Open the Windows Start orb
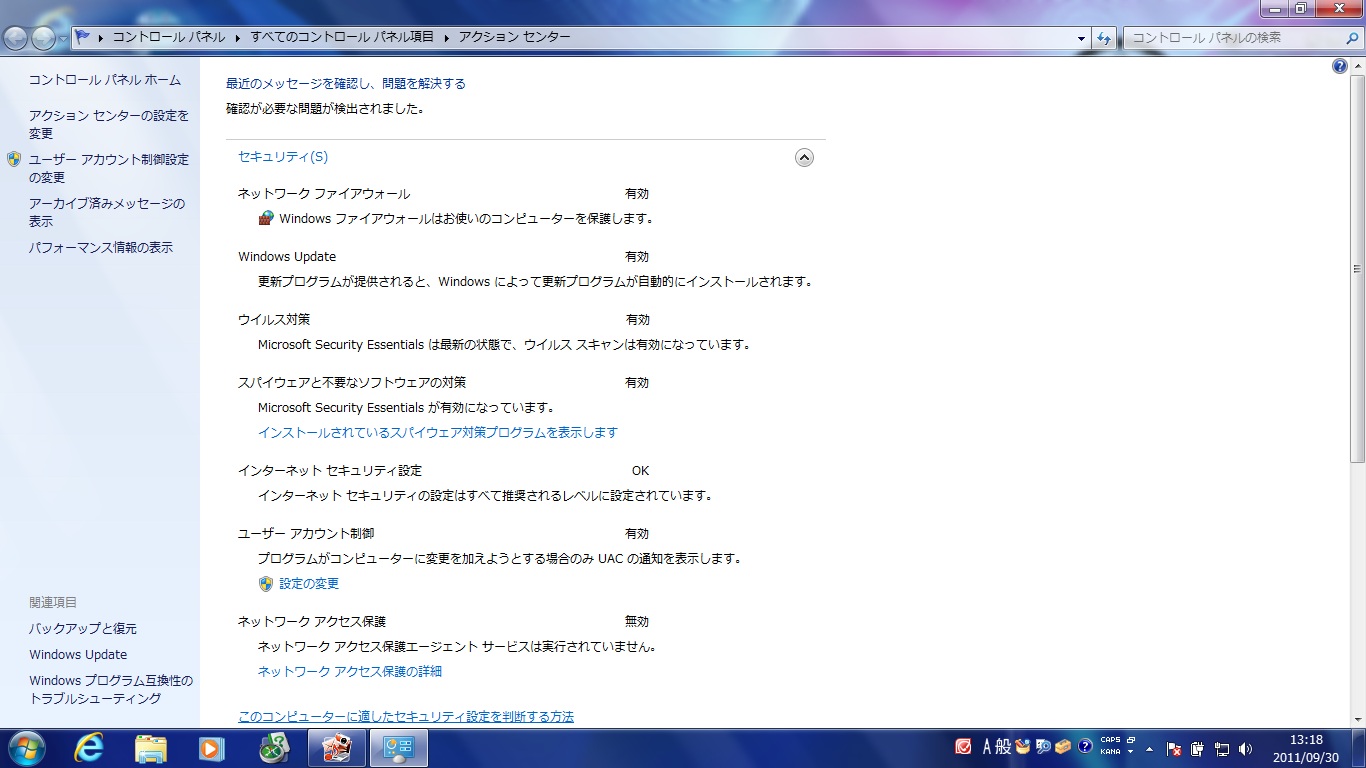This screenshot has width=1366, height=768. point(27,747)
